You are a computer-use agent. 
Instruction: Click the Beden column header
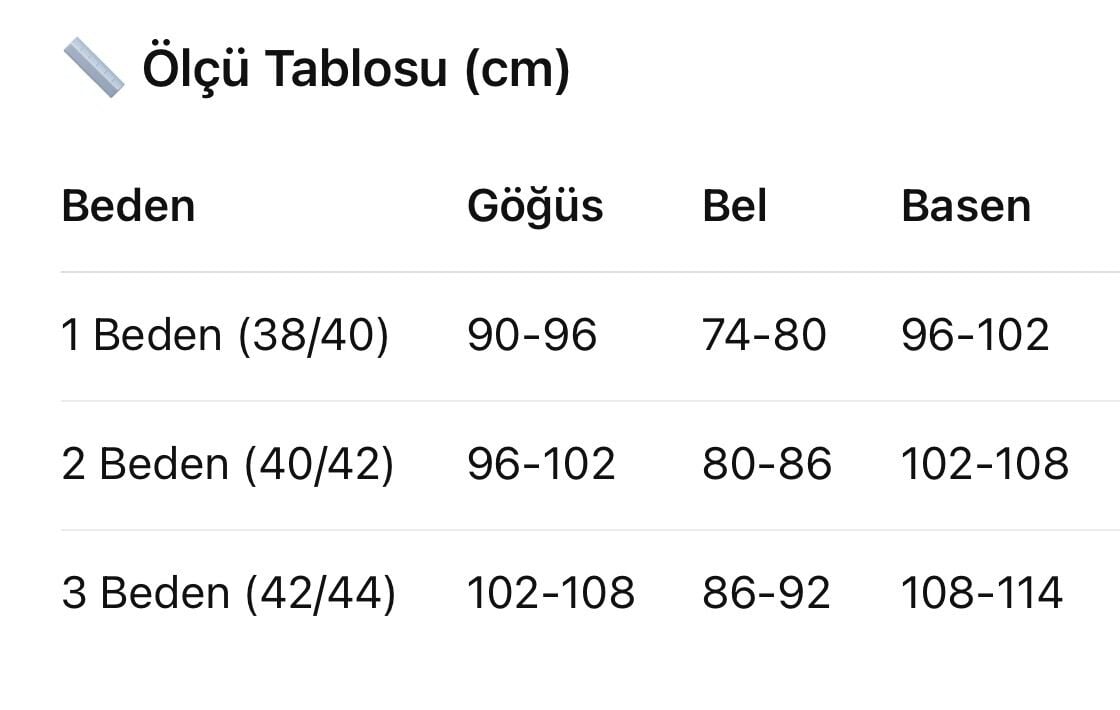pyautogui.click(x=128, y=206)
